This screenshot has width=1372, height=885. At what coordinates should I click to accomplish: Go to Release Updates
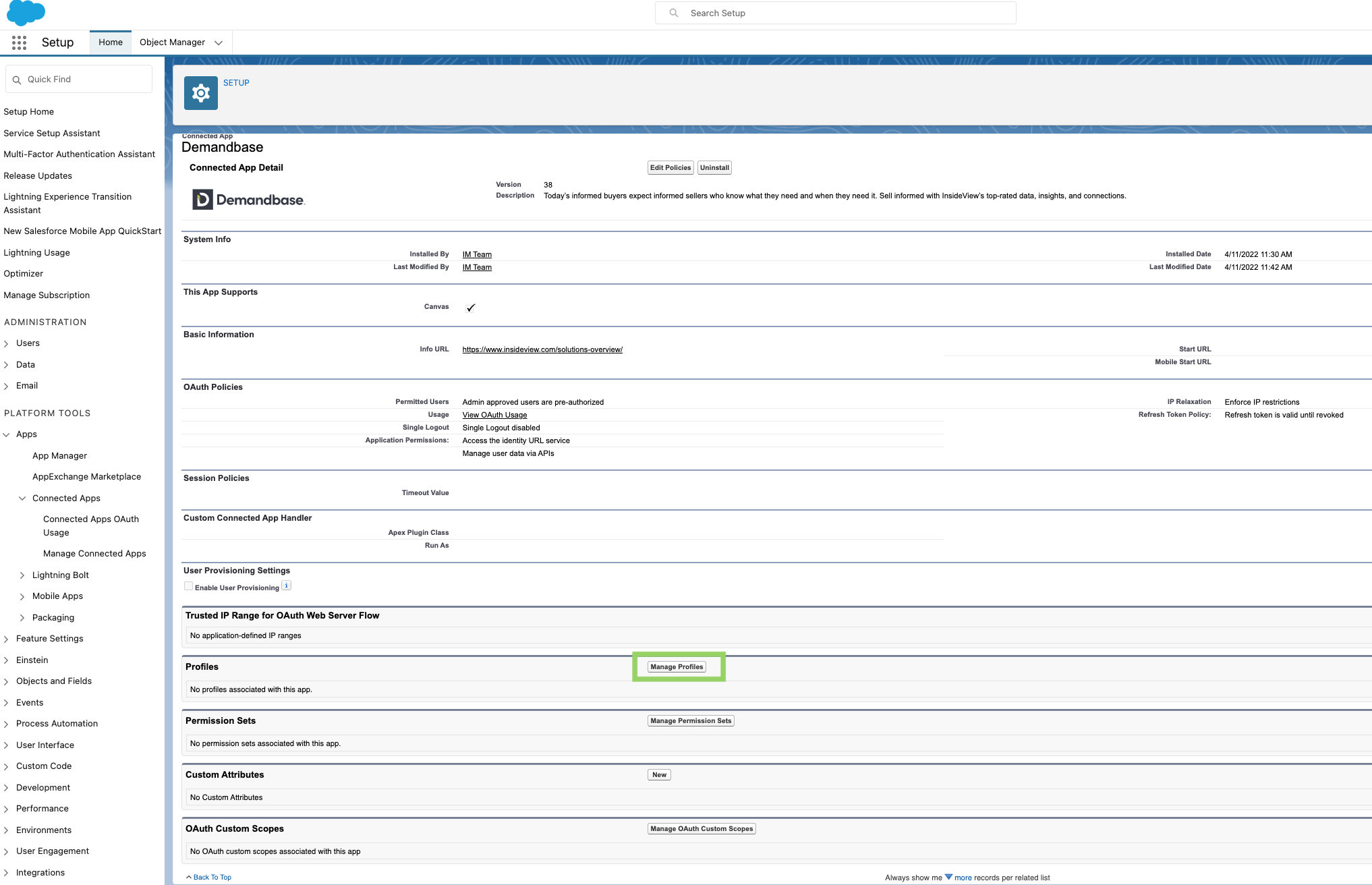38,176
